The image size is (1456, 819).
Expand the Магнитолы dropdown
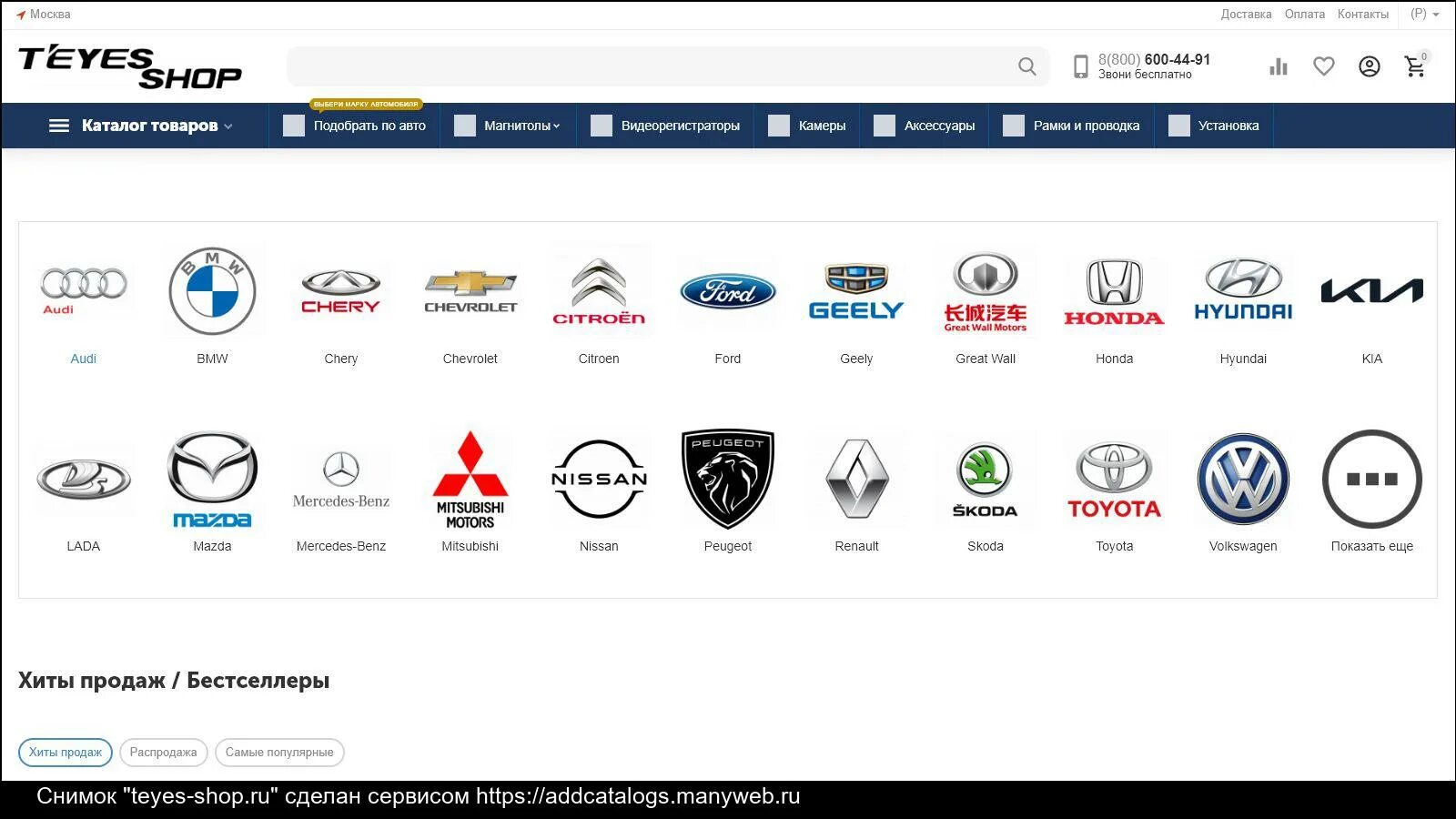[508, 126]
